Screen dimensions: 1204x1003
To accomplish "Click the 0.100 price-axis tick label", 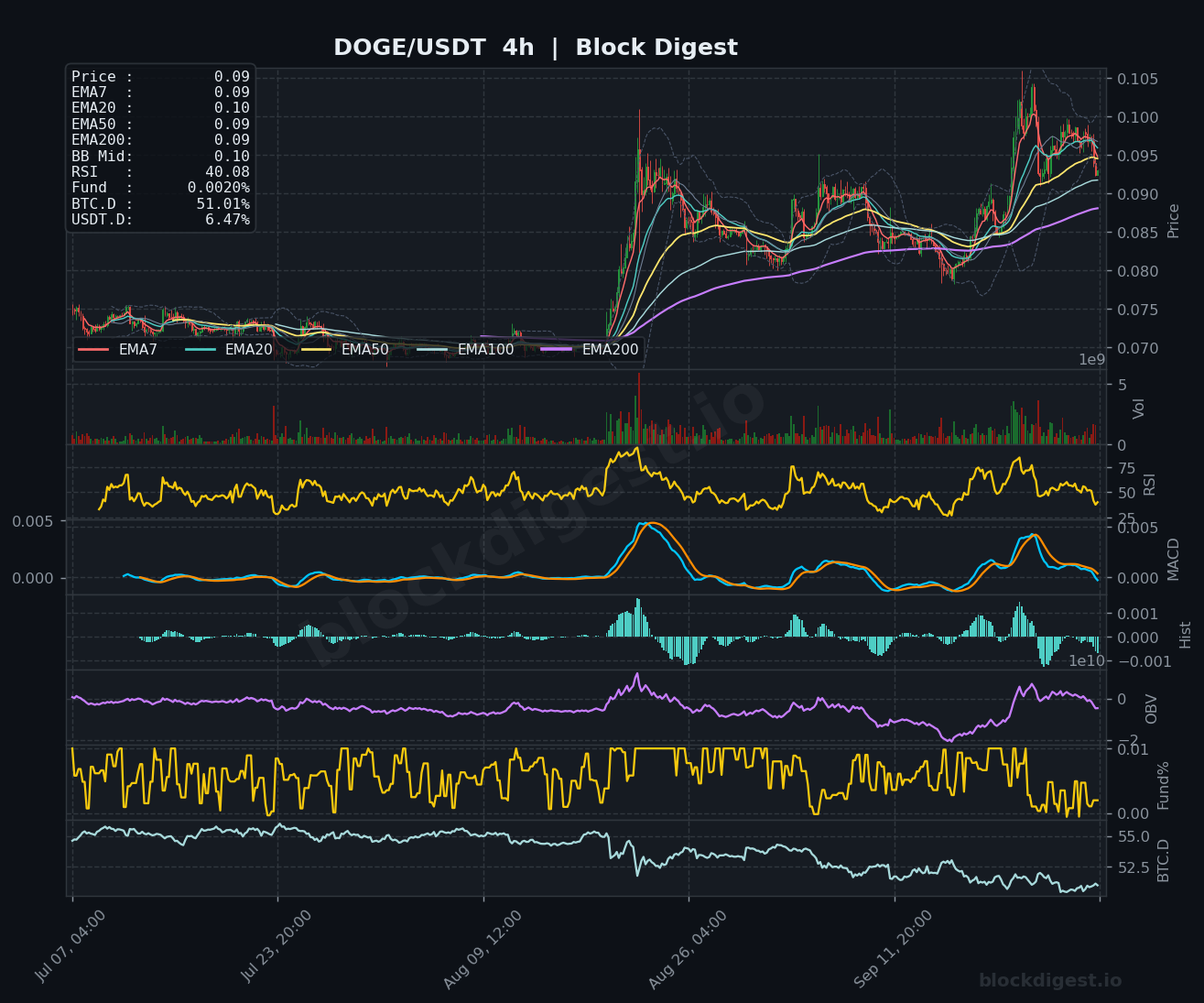I will tap(1137, 117).
